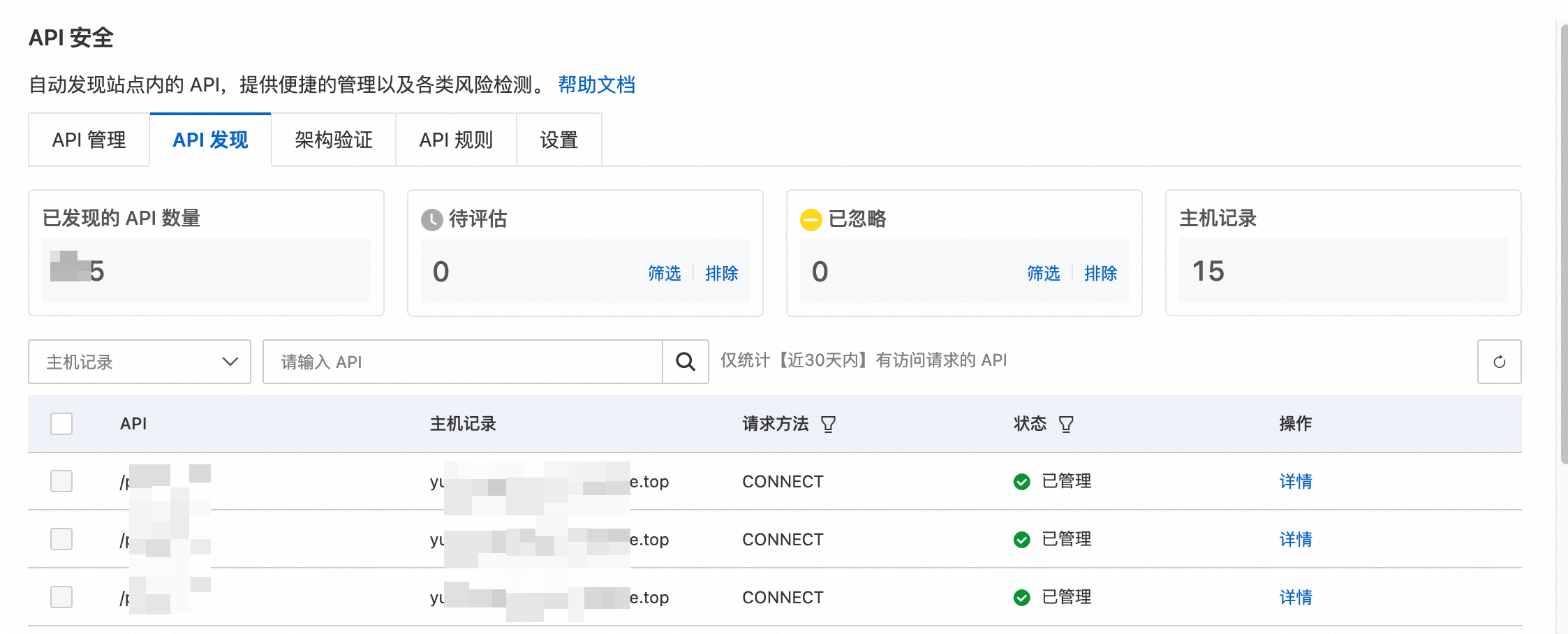
Task: Check the second API row checkbox
Action: click(x=61, y=539)
